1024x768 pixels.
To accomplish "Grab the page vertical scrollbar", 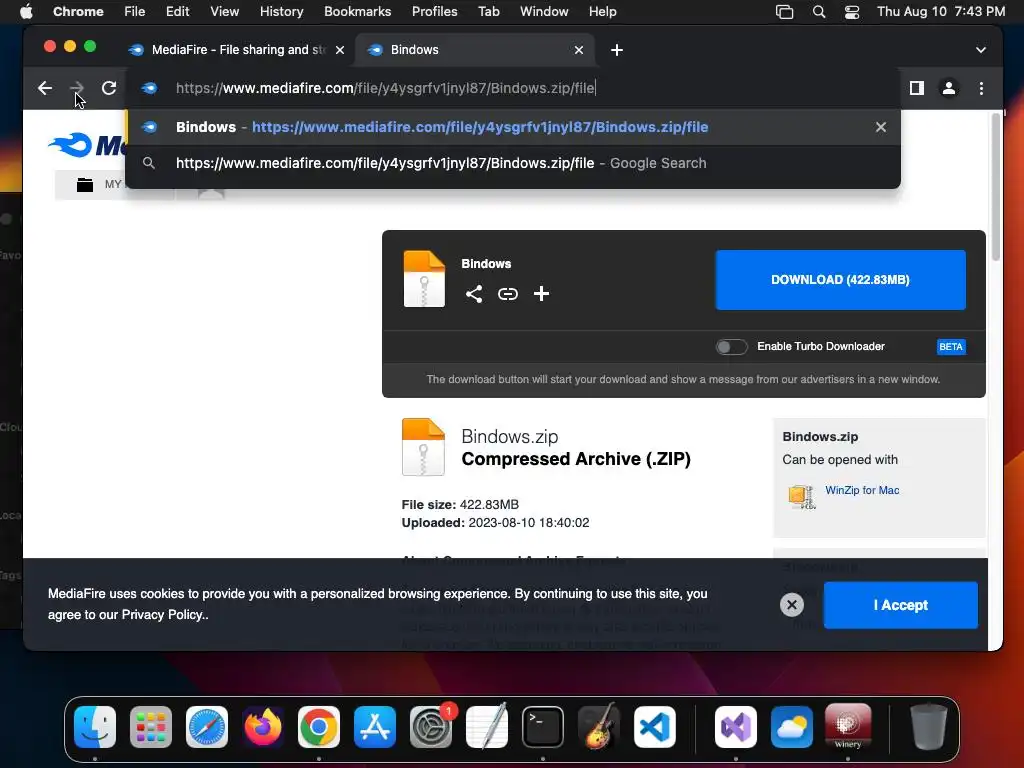I will 995,189.
